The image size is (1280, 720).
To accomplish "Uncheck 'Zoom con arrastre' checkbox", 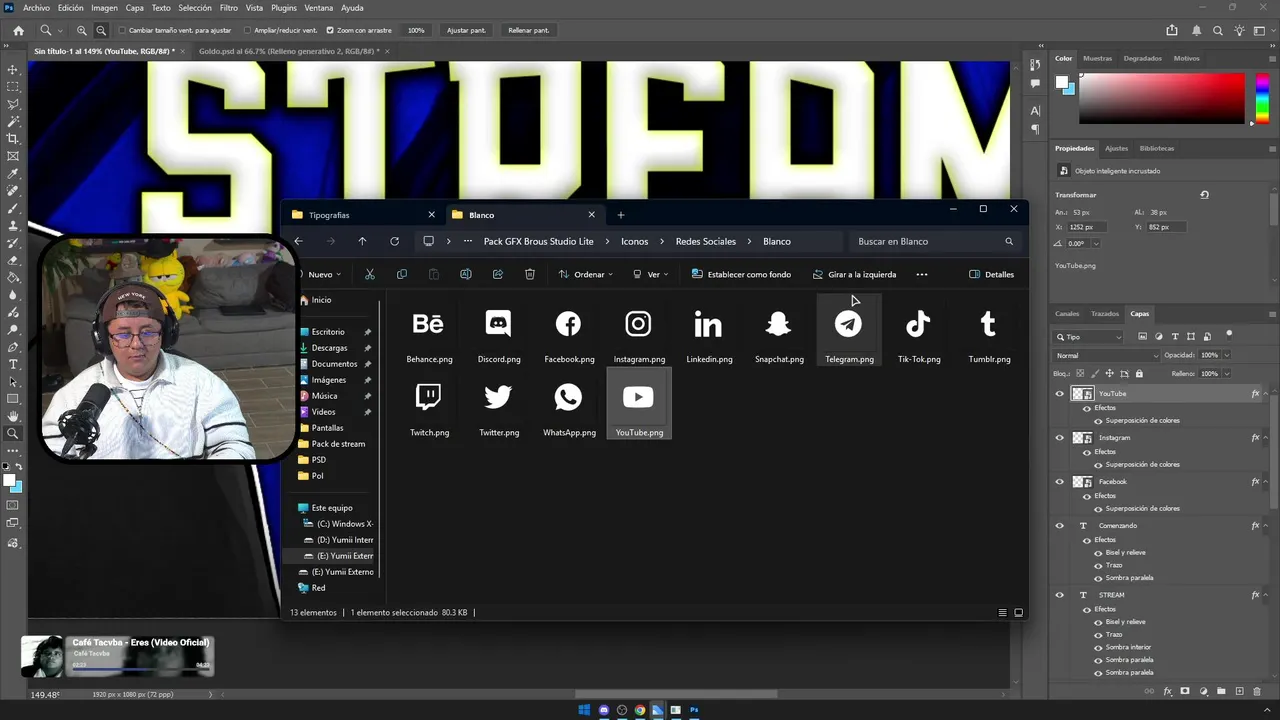I will (330, 30).
